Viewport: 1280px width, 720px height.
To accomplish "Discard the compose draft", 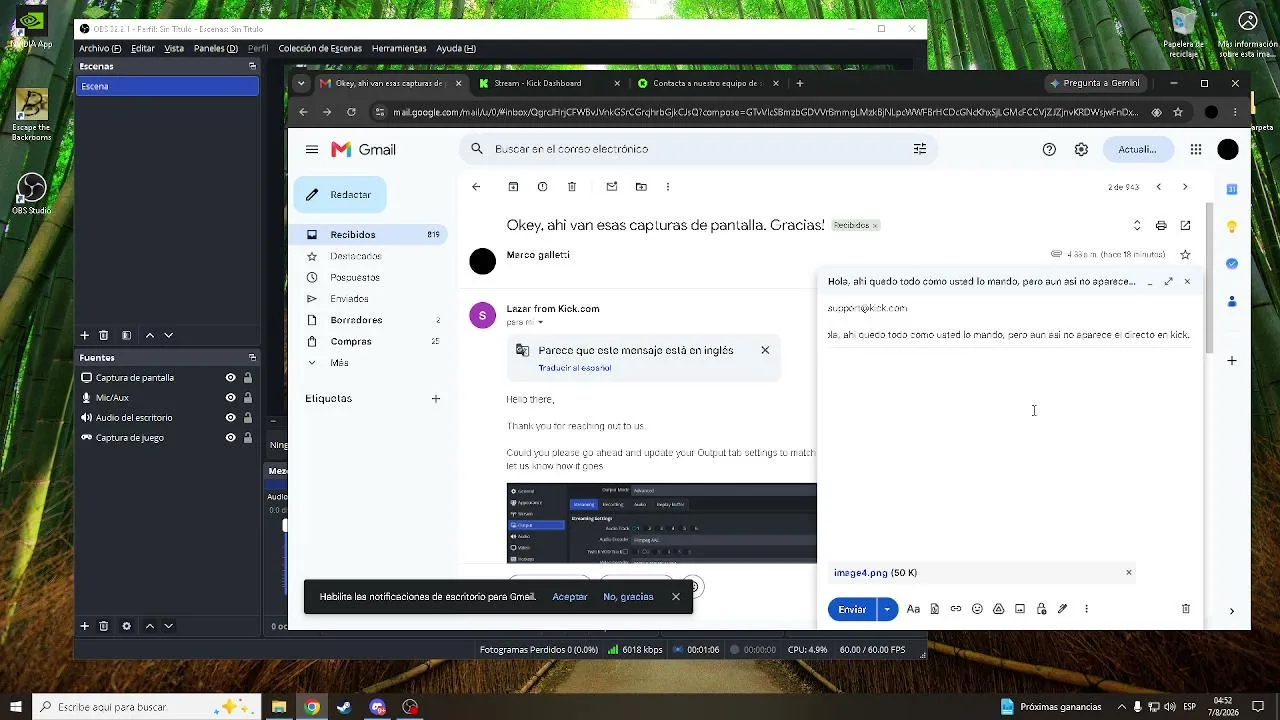I will pos(1186,609).
